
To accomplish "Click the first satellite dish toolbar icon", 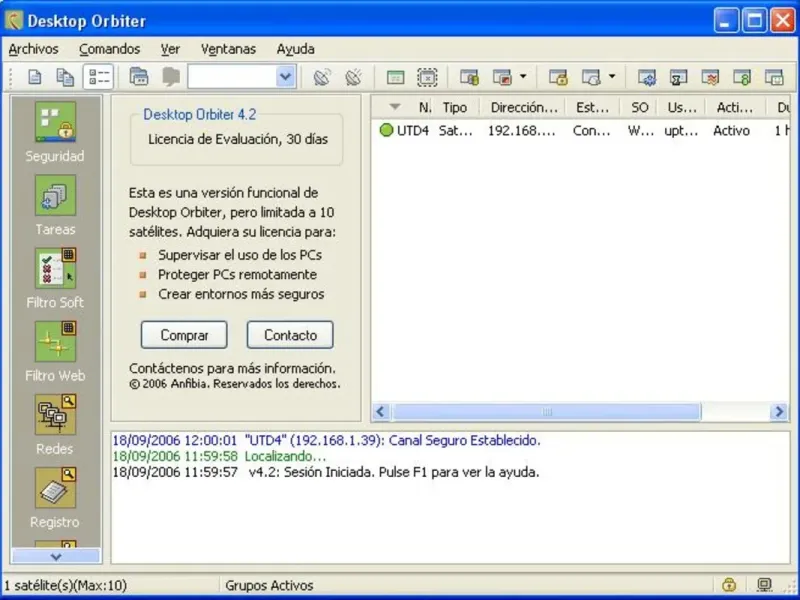I will pos(322,78).
